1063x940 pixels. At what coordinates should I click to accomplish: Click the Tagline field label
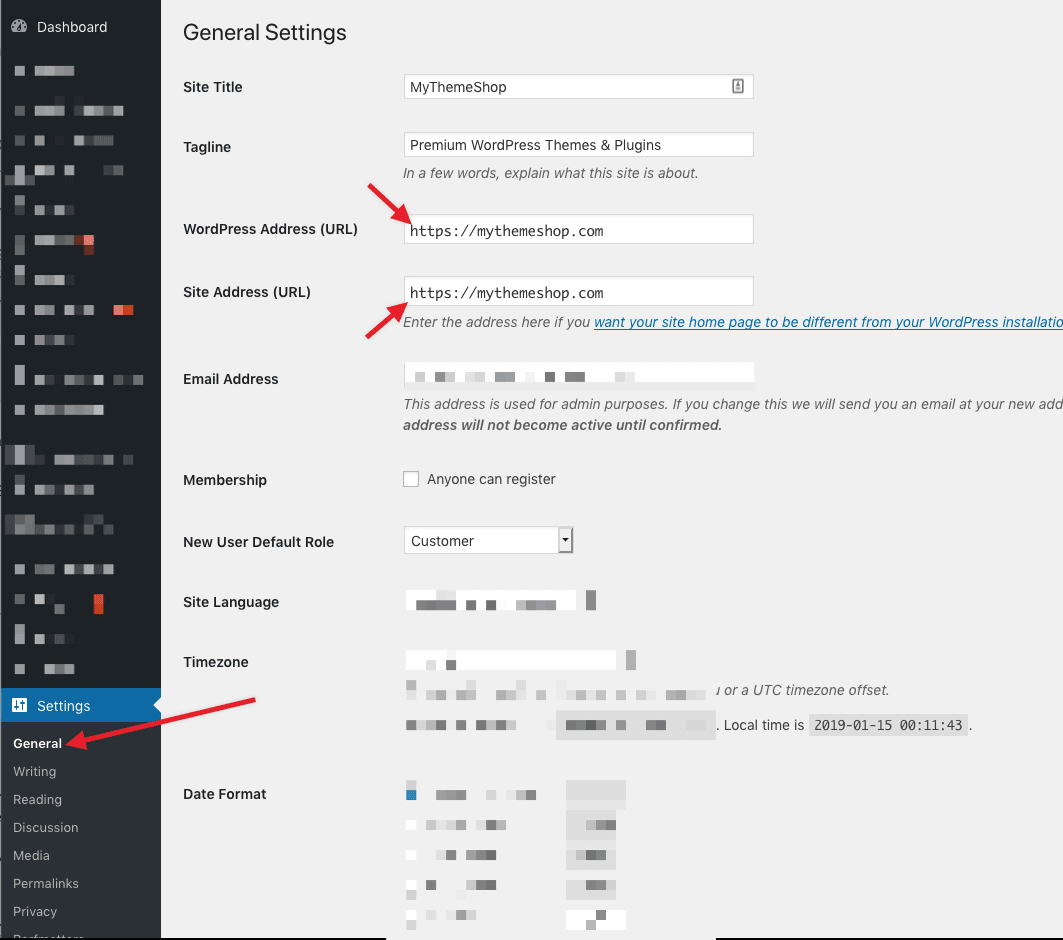coord(207,147)
